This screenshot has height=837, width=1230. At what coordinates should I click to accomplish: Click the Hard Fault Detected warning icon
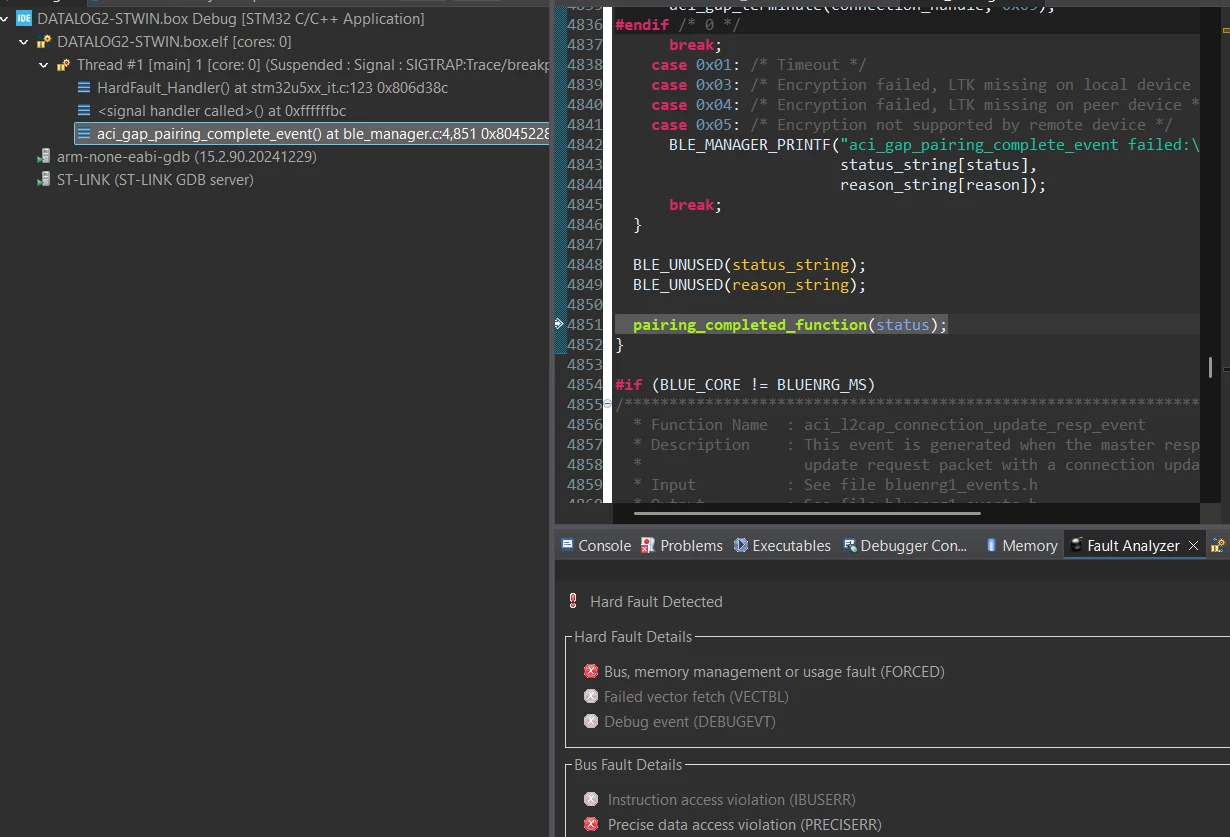(573, 602)
